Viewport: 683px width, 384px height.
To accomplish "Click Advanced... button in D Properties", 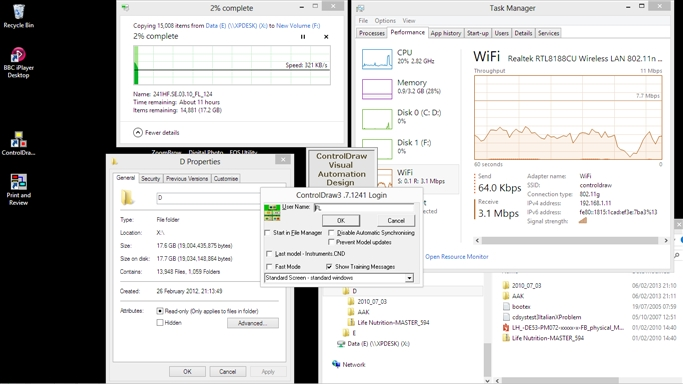I will point(253,323).
